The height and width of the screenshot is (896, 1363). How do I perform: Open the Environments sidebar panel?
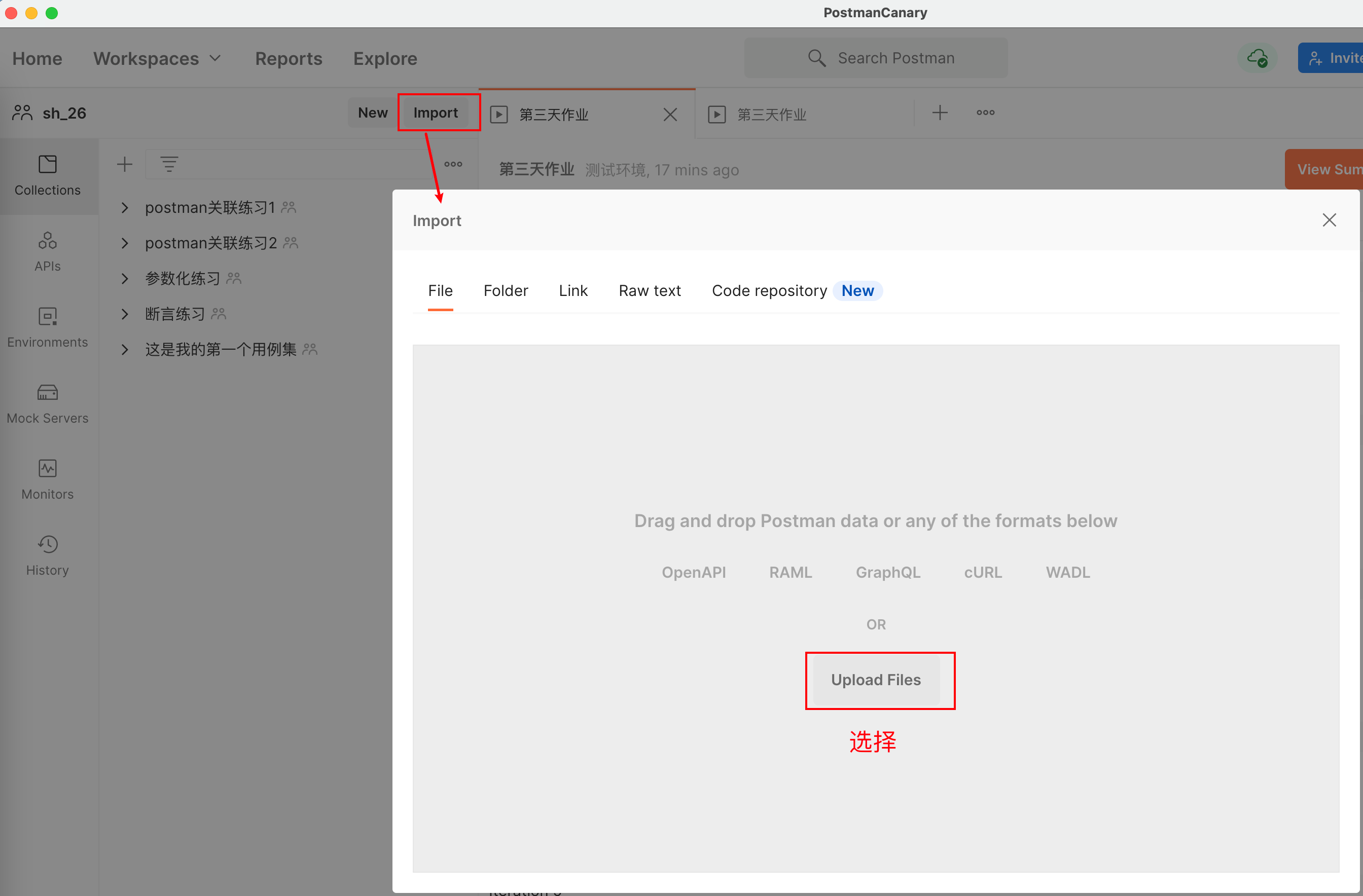pos(48,328)
